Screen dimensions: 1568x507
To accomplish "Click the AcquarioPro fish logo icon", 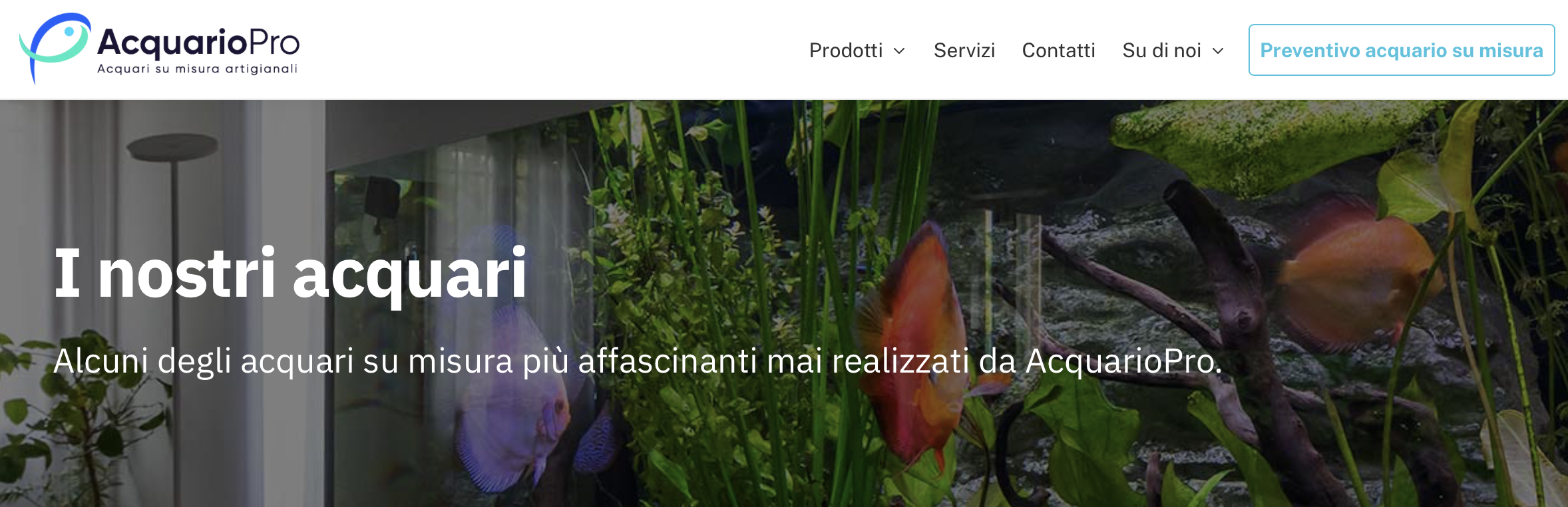I will click(x=55, y=48).
